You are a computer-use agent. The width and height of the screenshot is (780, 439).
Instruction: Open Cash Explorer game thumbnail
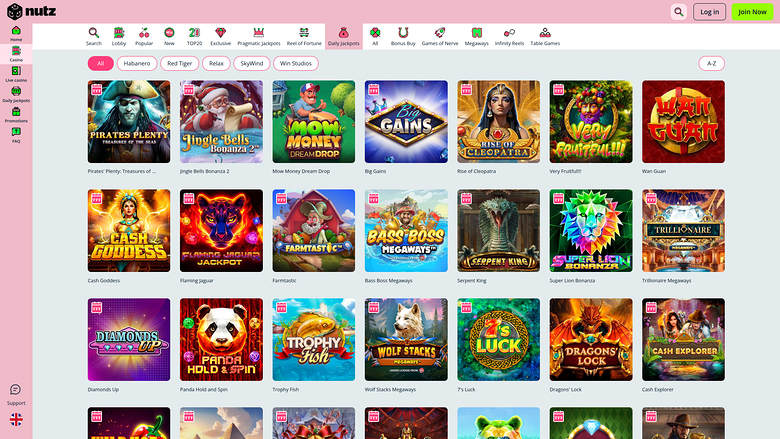tap(683, 340)
